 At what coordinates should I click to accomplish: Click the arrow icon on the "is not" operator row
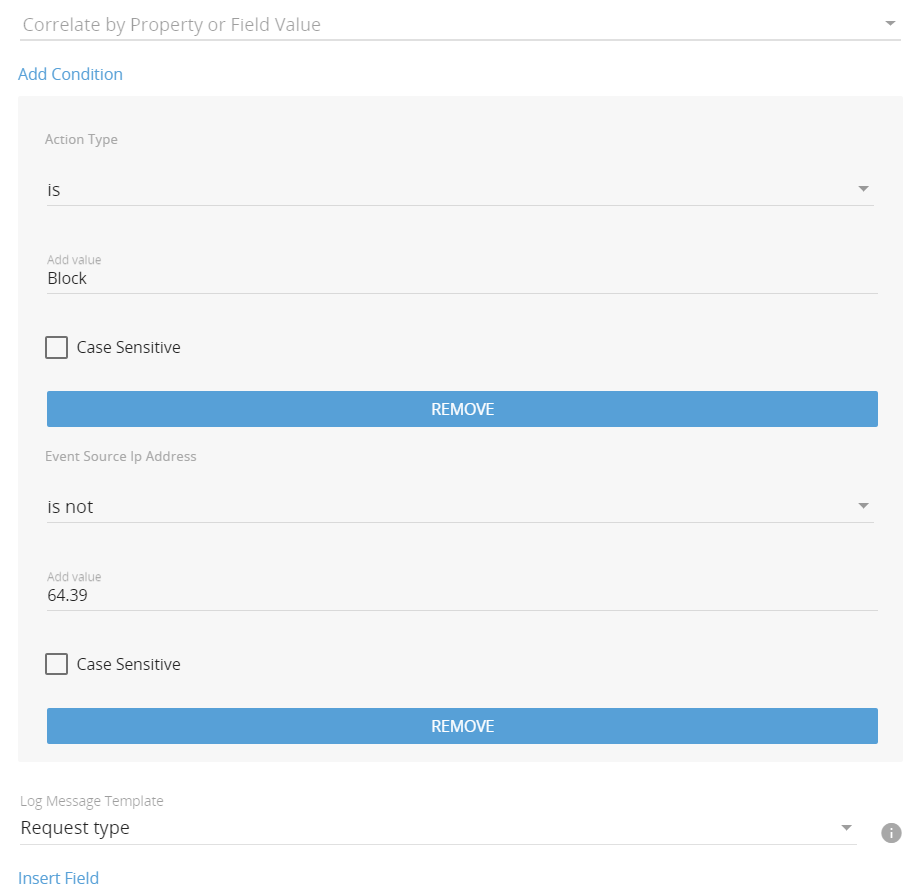tap(863, 506)
